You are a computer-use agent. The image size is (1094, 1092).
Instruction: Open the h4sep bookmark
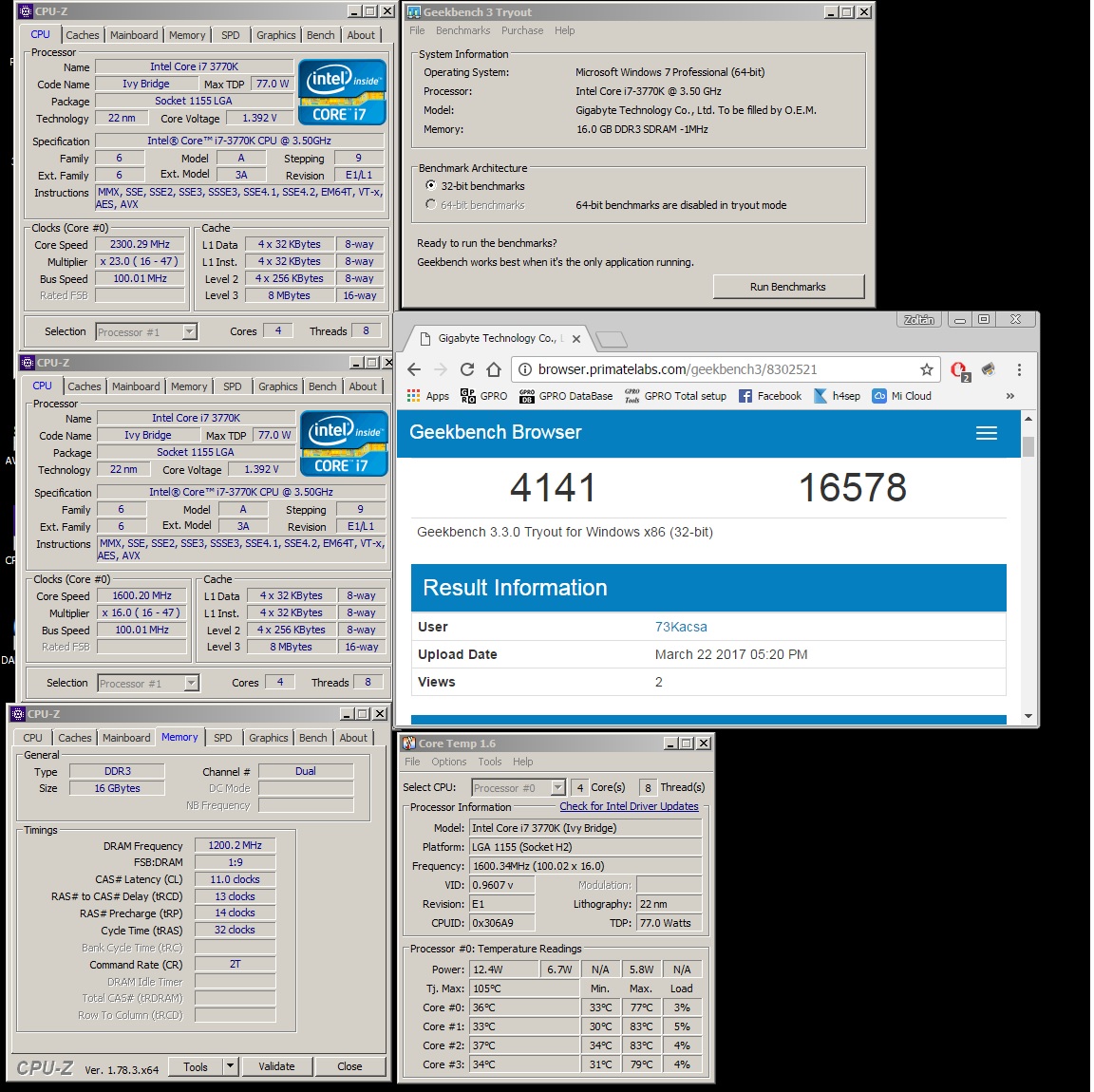click(x=837, y=396)
